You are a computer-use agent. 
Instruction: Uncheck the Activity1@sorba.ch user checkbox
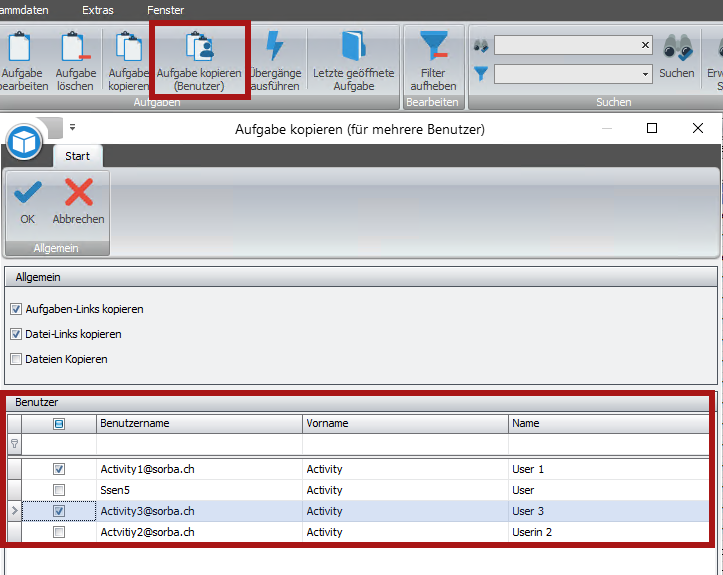point(59,469)
